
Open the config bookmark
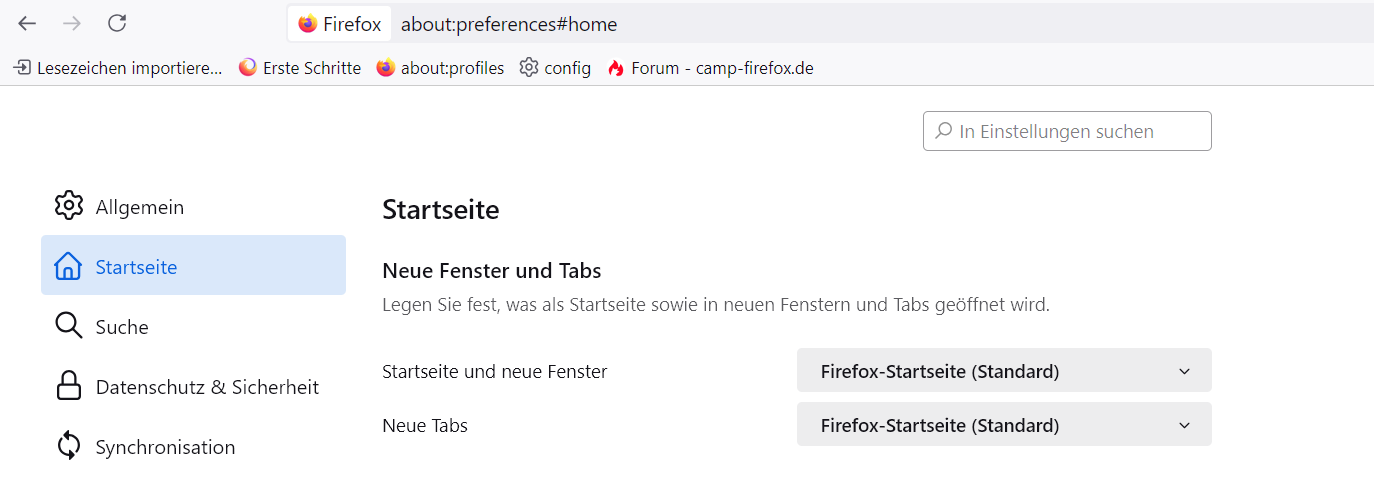point(555,68)
